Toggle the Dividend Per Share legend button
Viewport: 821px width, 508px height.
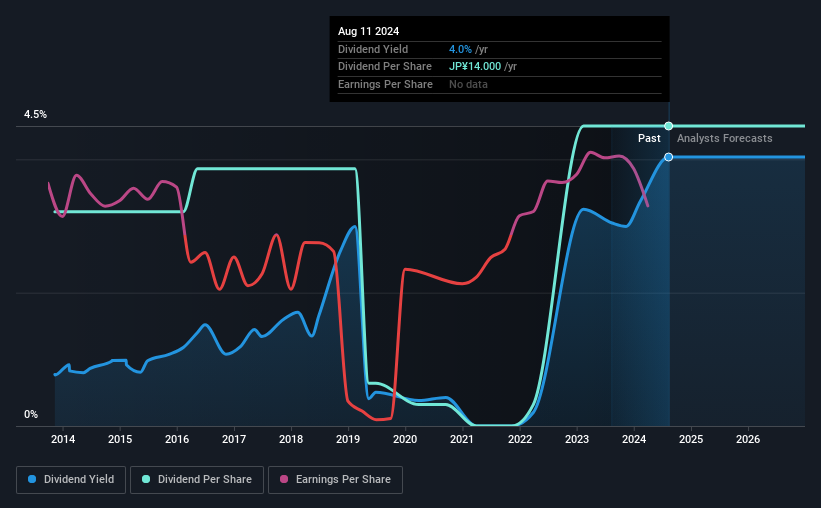click(x=197, y=480)
